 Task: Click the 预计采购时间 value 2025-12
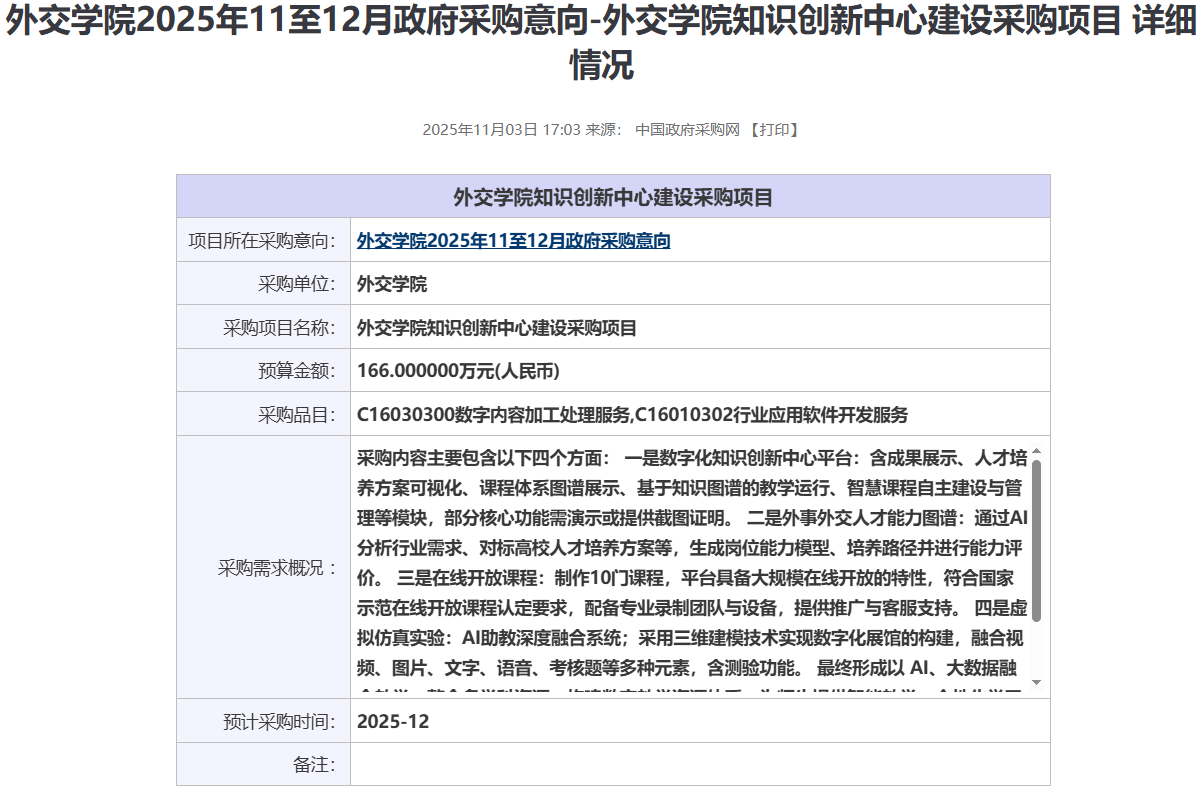[x=393, y=721]
